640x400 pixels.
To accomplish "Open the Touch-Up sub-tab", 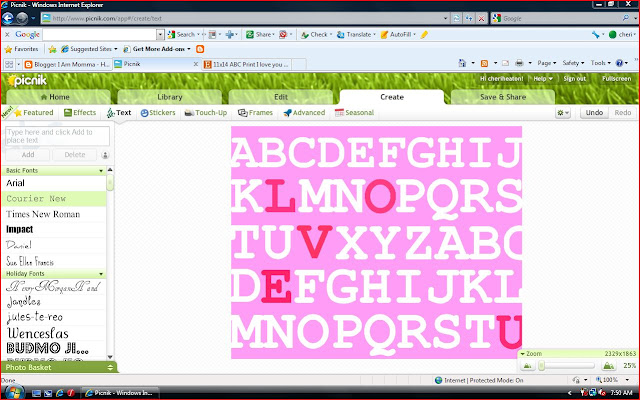I will (206, 113).
